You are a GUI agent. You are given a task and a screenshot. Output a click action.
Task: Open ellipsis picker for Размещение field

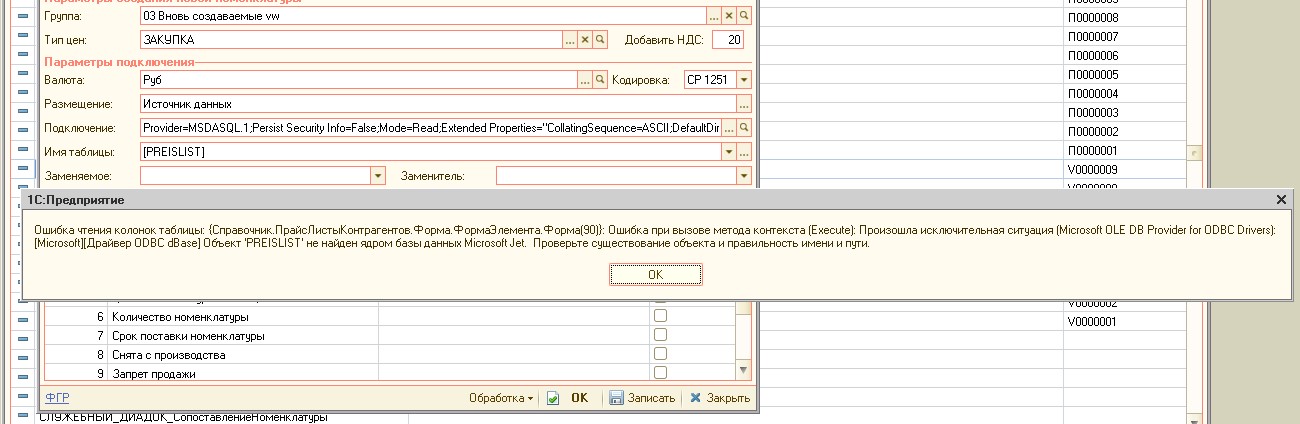tap(744, 103)
